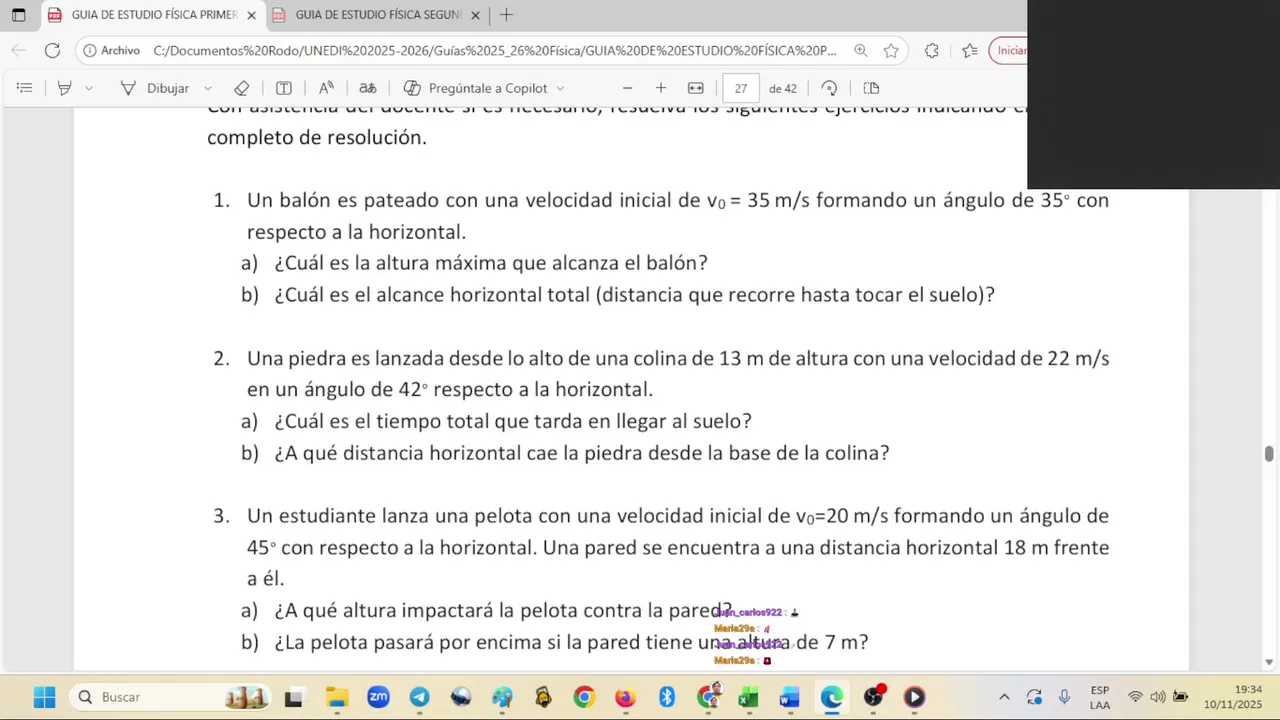
Task: Open Zoom app from taskbar
Action: coord(378,697)
